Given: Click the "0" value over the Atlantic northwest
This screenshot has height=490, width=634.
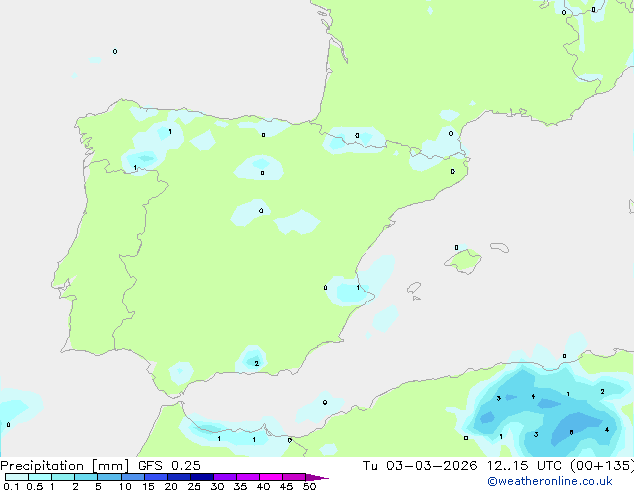Looking at the screenshot, I should point(115,51).
